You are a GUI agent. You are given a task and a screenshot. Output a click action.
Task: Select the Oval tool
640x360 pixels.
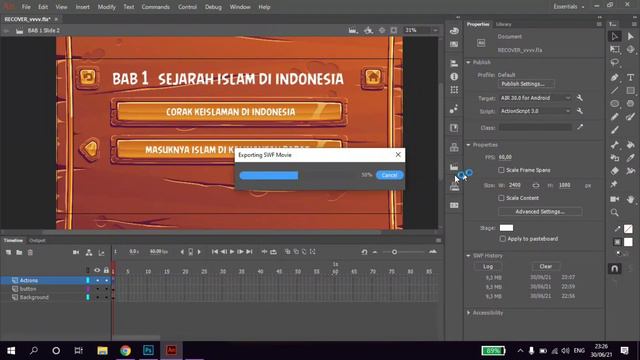(615, 104)
